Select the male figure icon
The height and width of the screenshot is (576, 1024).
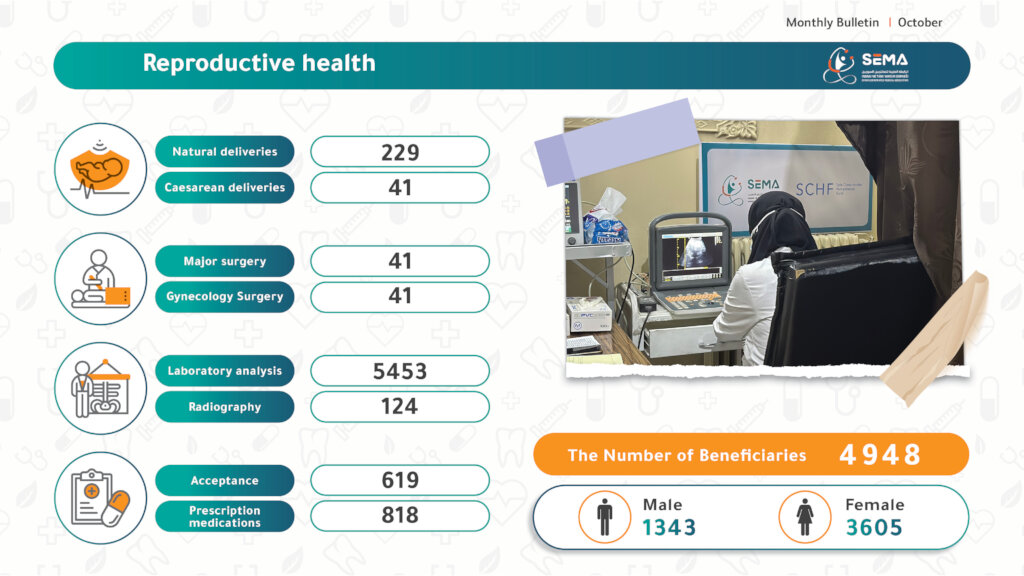604,518
